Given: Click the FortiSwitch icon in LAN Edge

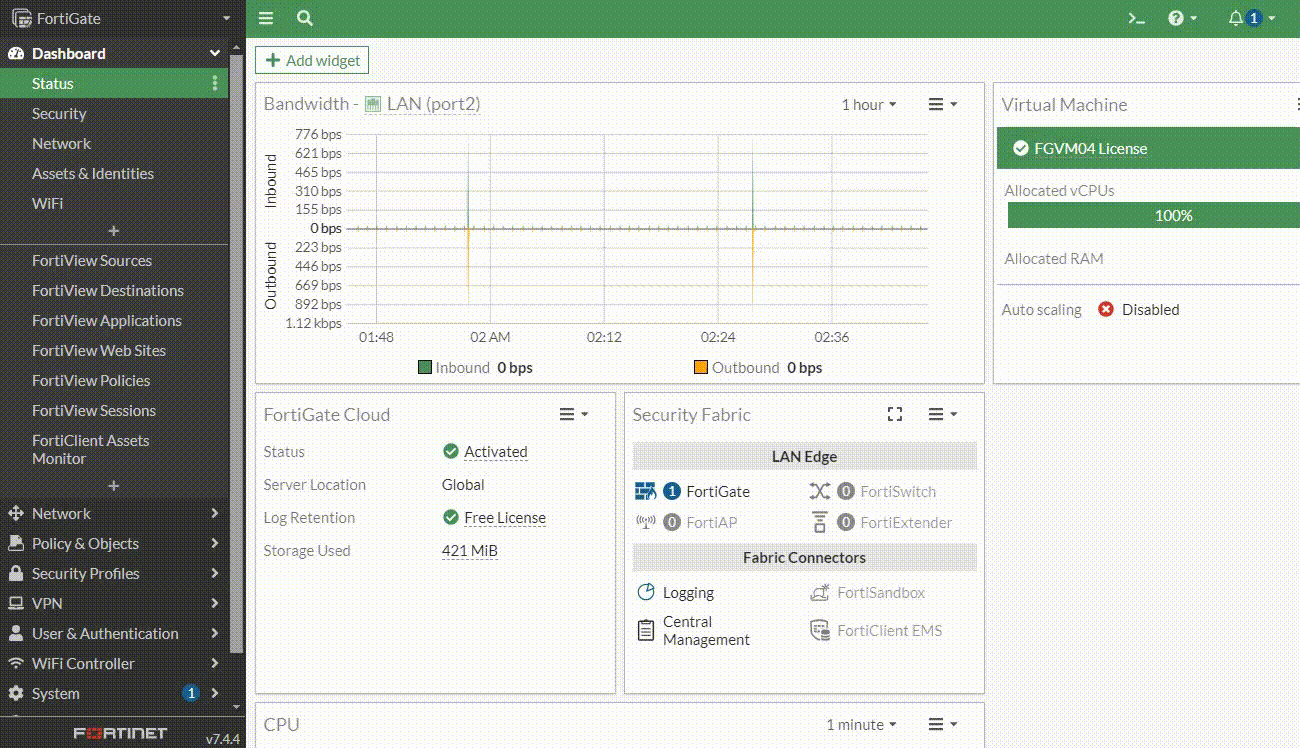Looking at the screenshot, I should 820,491.
